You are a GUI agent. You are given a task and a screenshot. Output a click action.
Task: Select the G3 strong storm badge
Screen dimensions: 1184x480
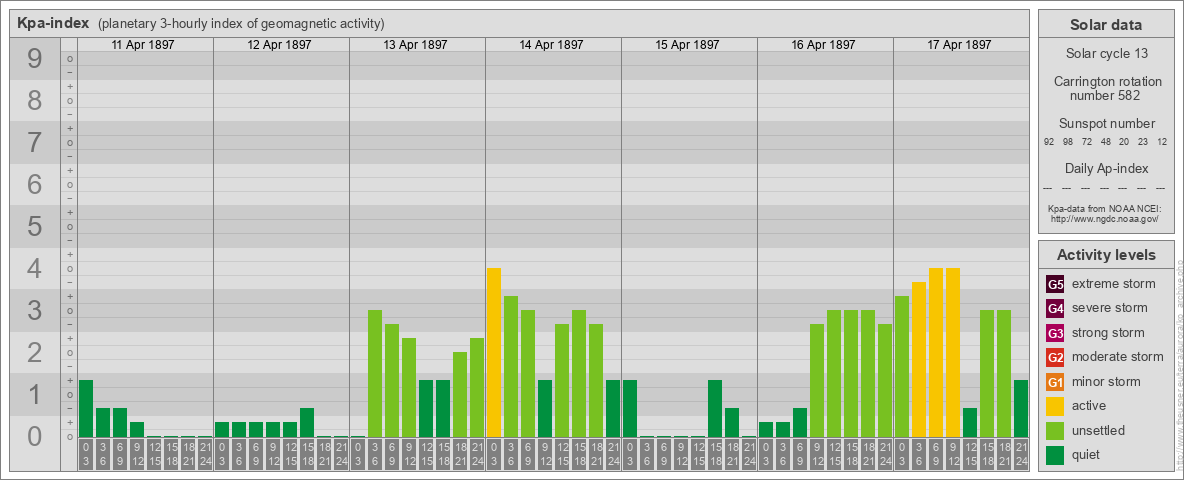(1055, 333)
